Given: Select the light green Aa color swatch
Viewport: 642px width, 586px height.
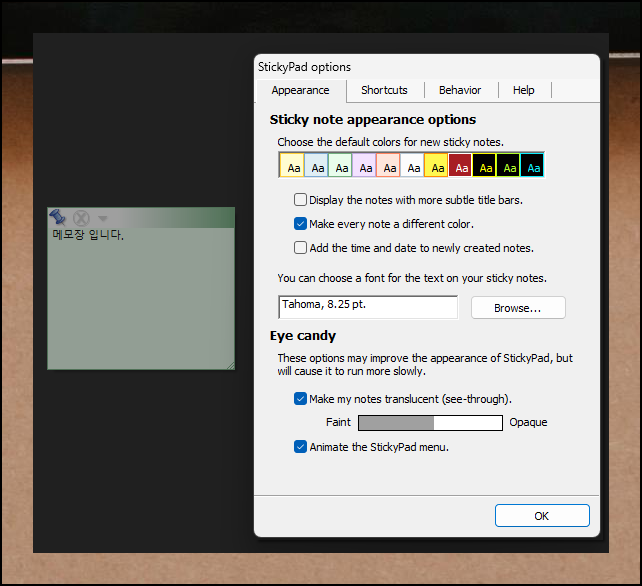Looking at the screenshot, I should (x=340, y=165).
